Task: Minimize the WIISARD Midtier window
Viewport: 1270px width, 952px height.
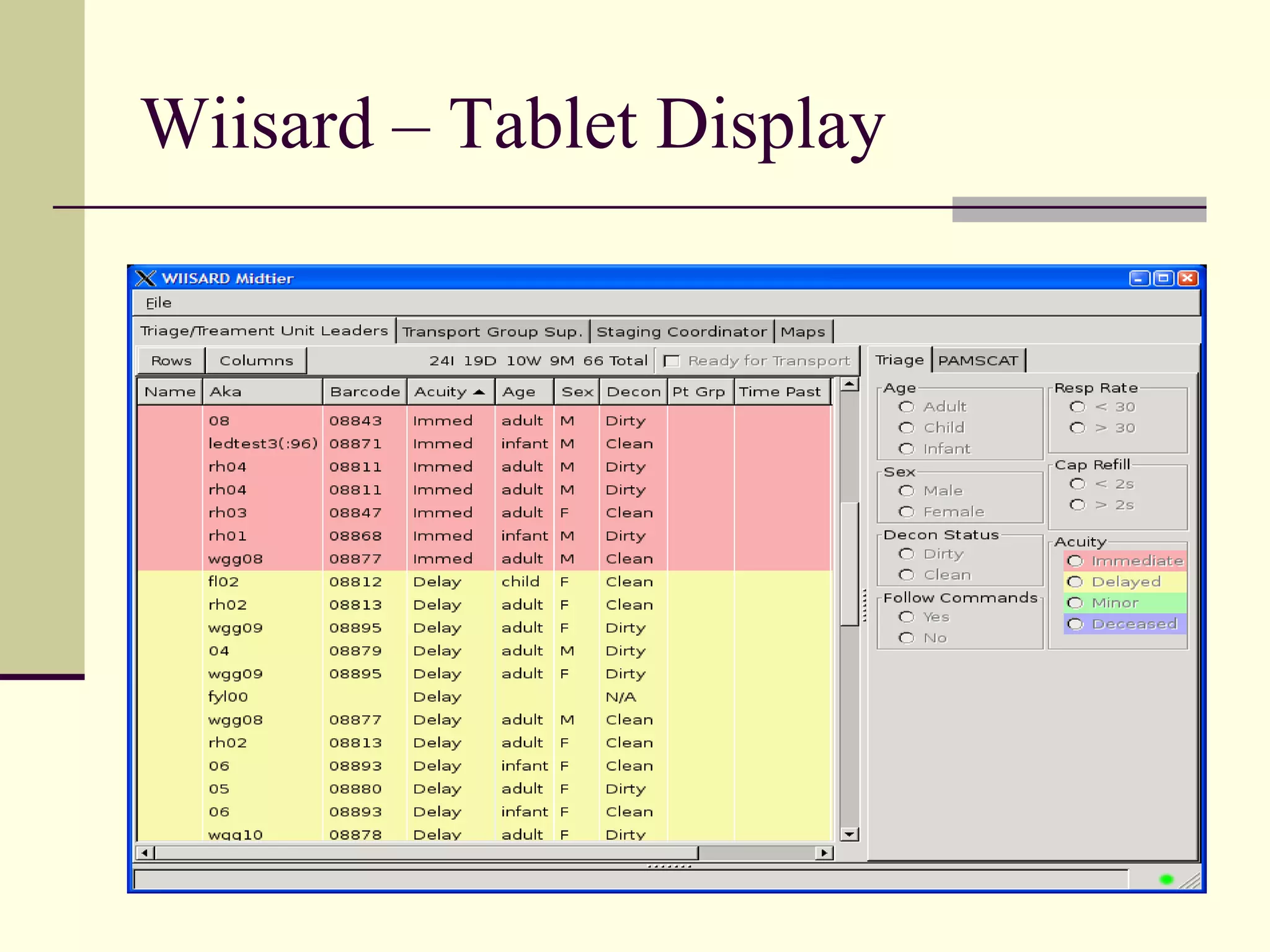Action: (1139, 278)
